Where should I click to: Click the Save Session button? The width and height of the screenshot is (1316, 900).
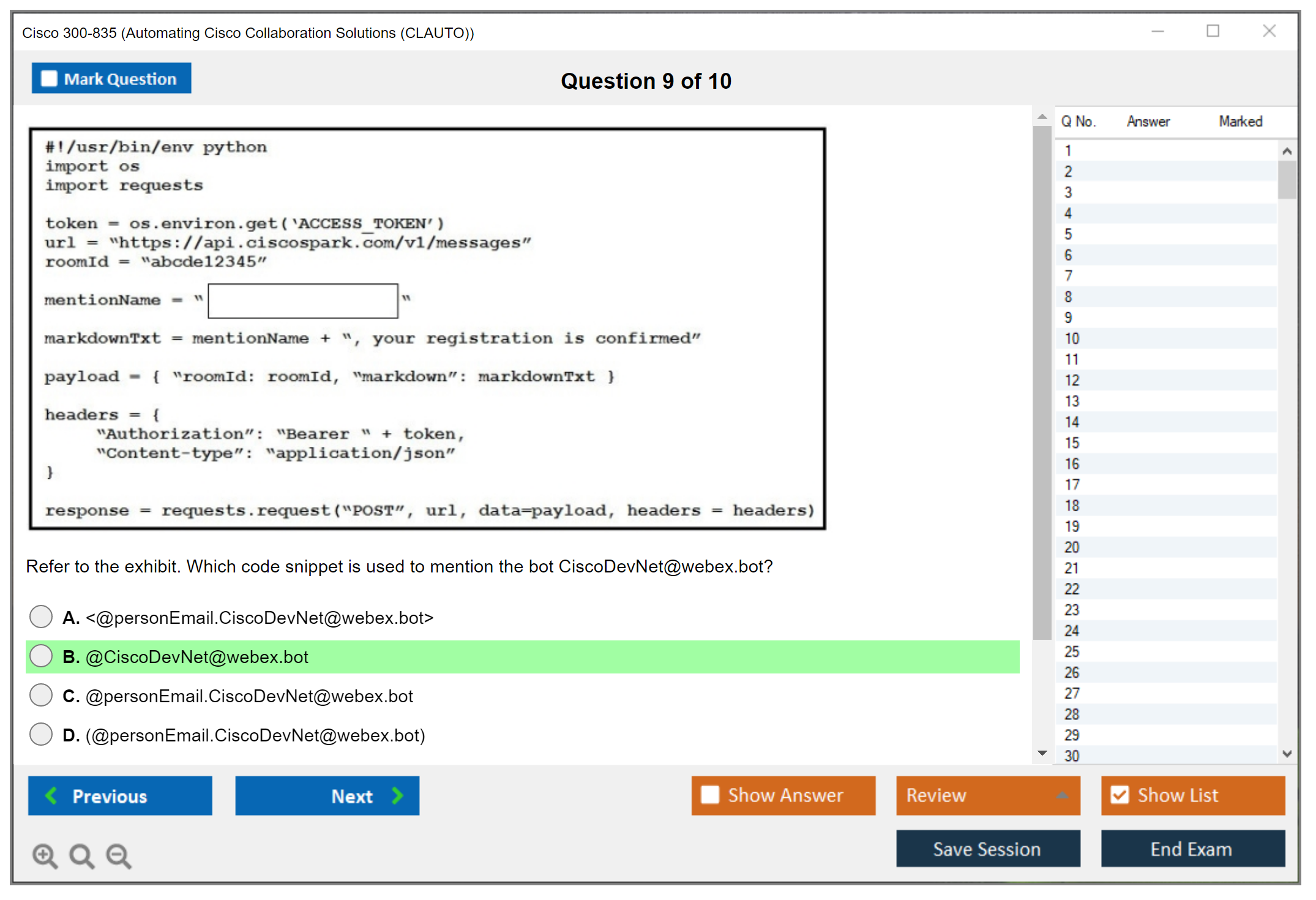click(x=987, y=849)
